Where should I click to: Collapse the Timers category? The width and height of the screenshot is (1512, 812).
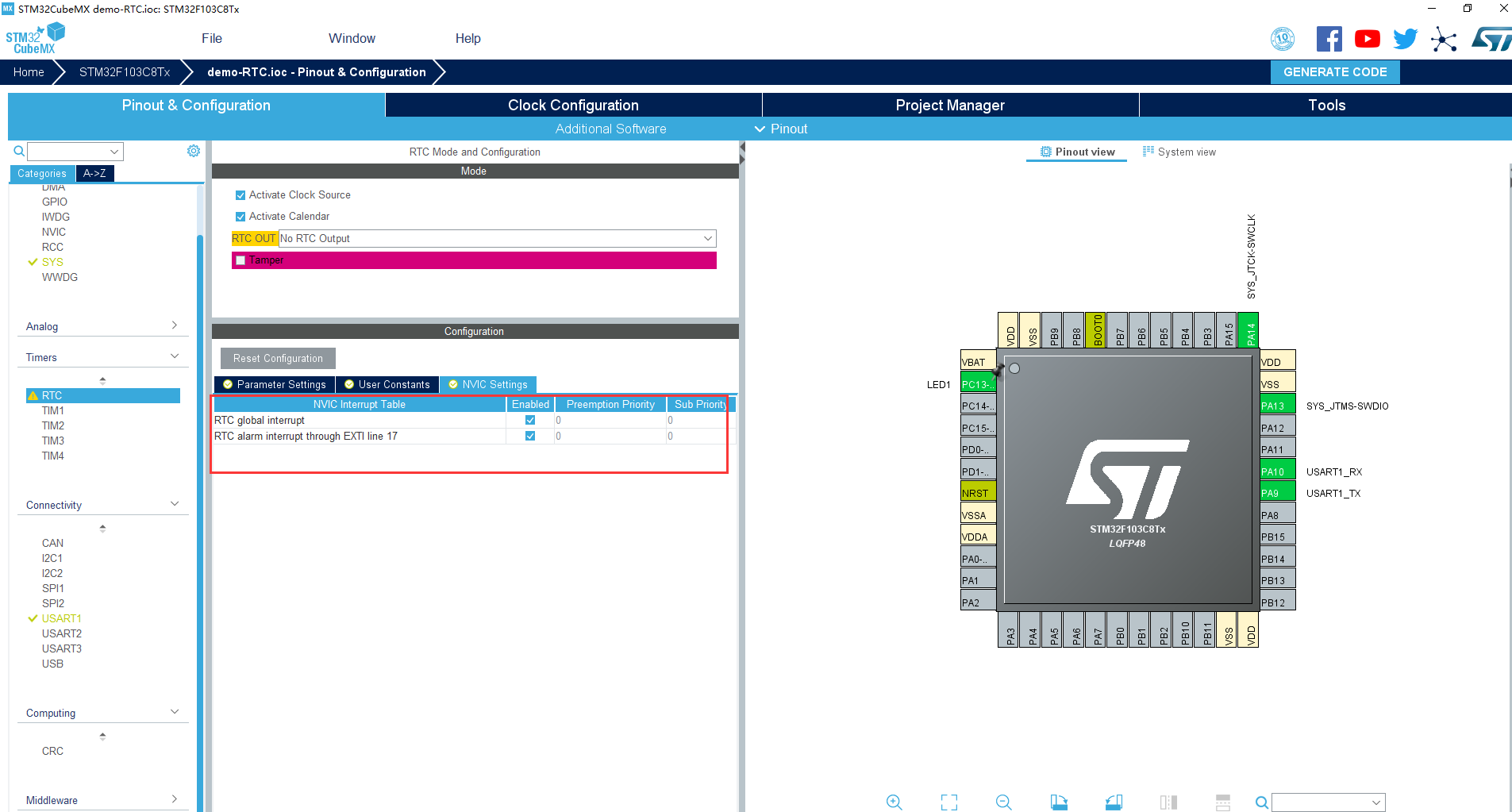click(174, 356)
